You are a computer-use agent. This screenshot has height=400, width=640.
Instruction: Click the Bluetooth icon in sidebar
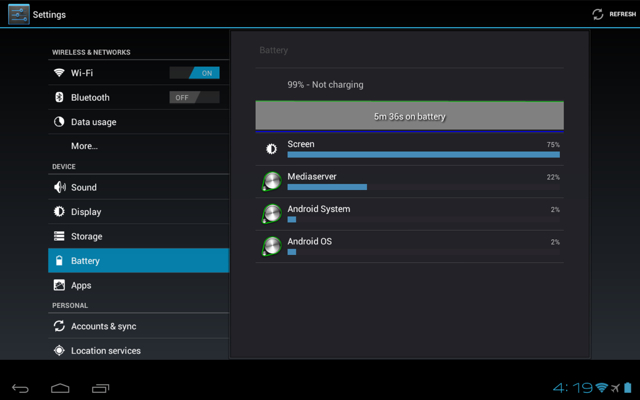(59, 97)
